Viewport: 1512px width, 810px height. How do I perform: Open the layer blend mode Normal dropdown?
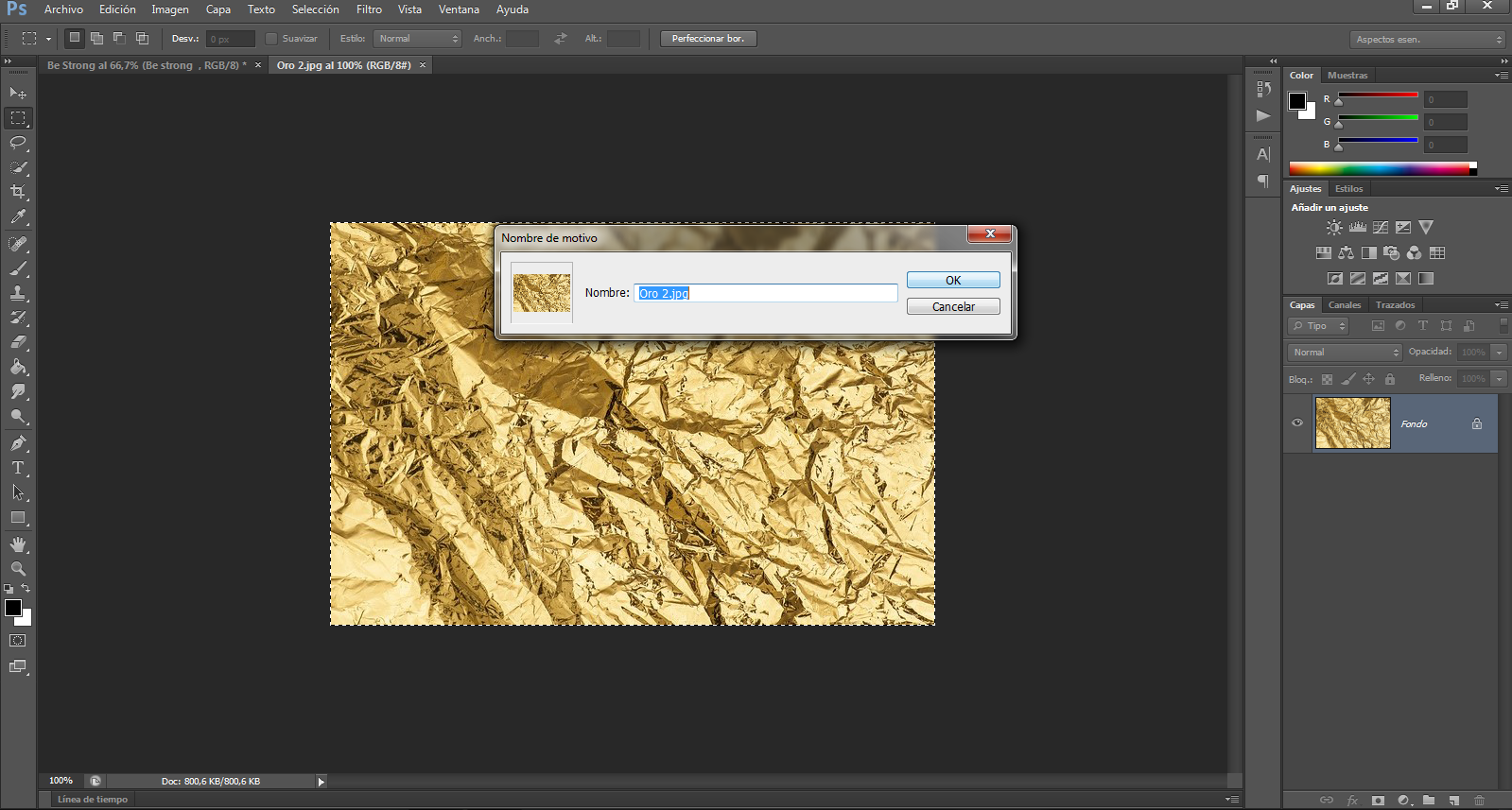1345,353
